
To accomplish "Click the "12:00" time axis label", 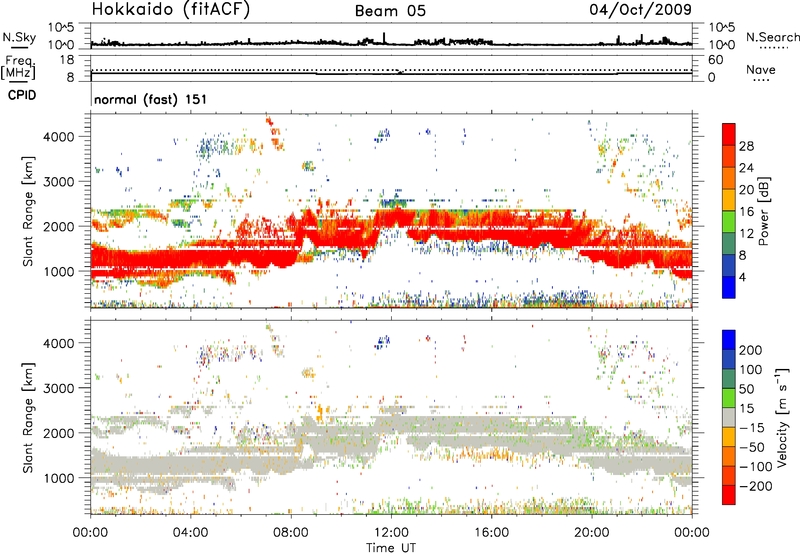I will click(x=391, y=533).
